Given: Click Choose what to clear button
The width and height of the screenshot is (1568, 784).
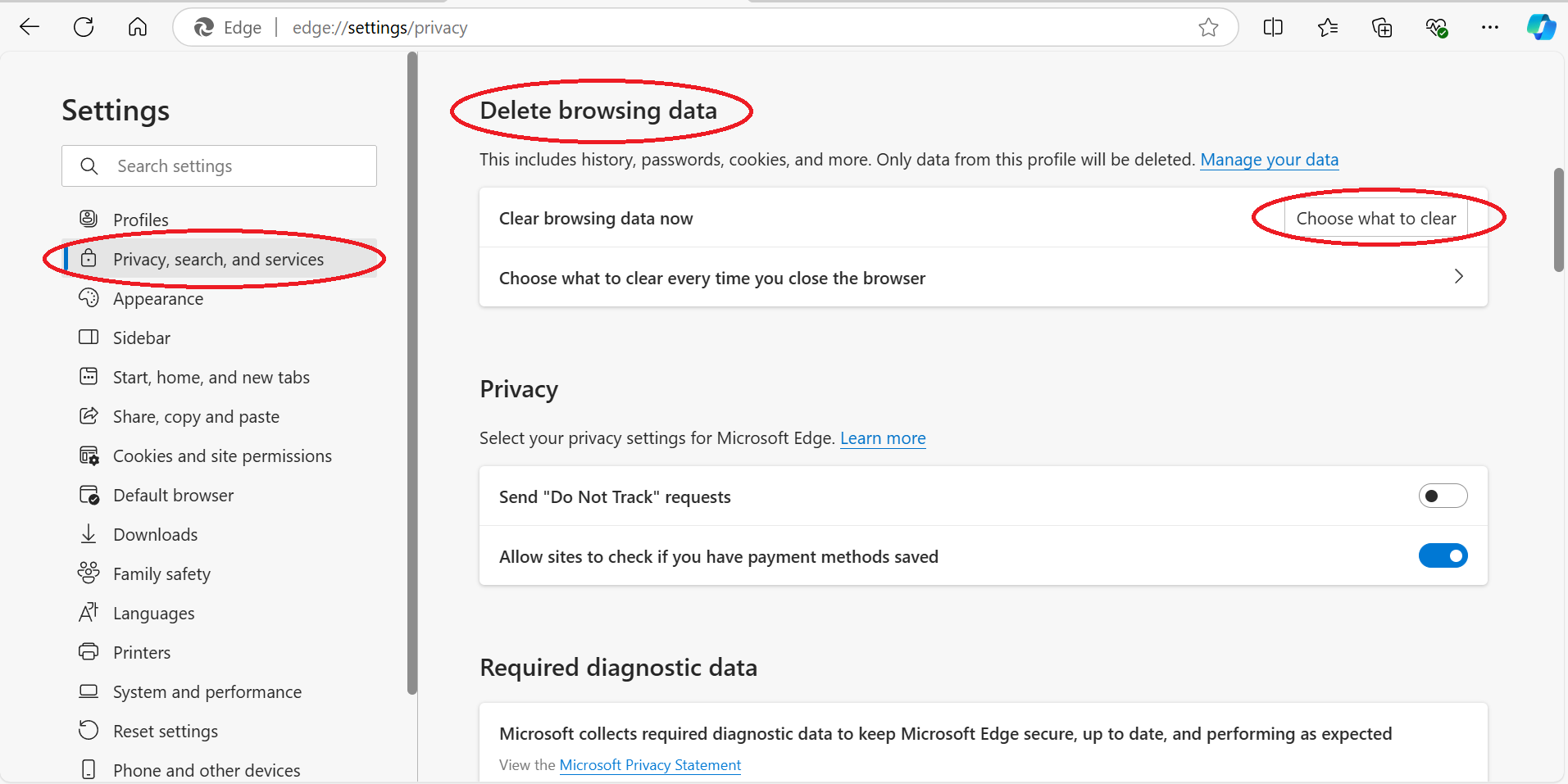Looking at the screenshot, I should [x=1376, y=218].
